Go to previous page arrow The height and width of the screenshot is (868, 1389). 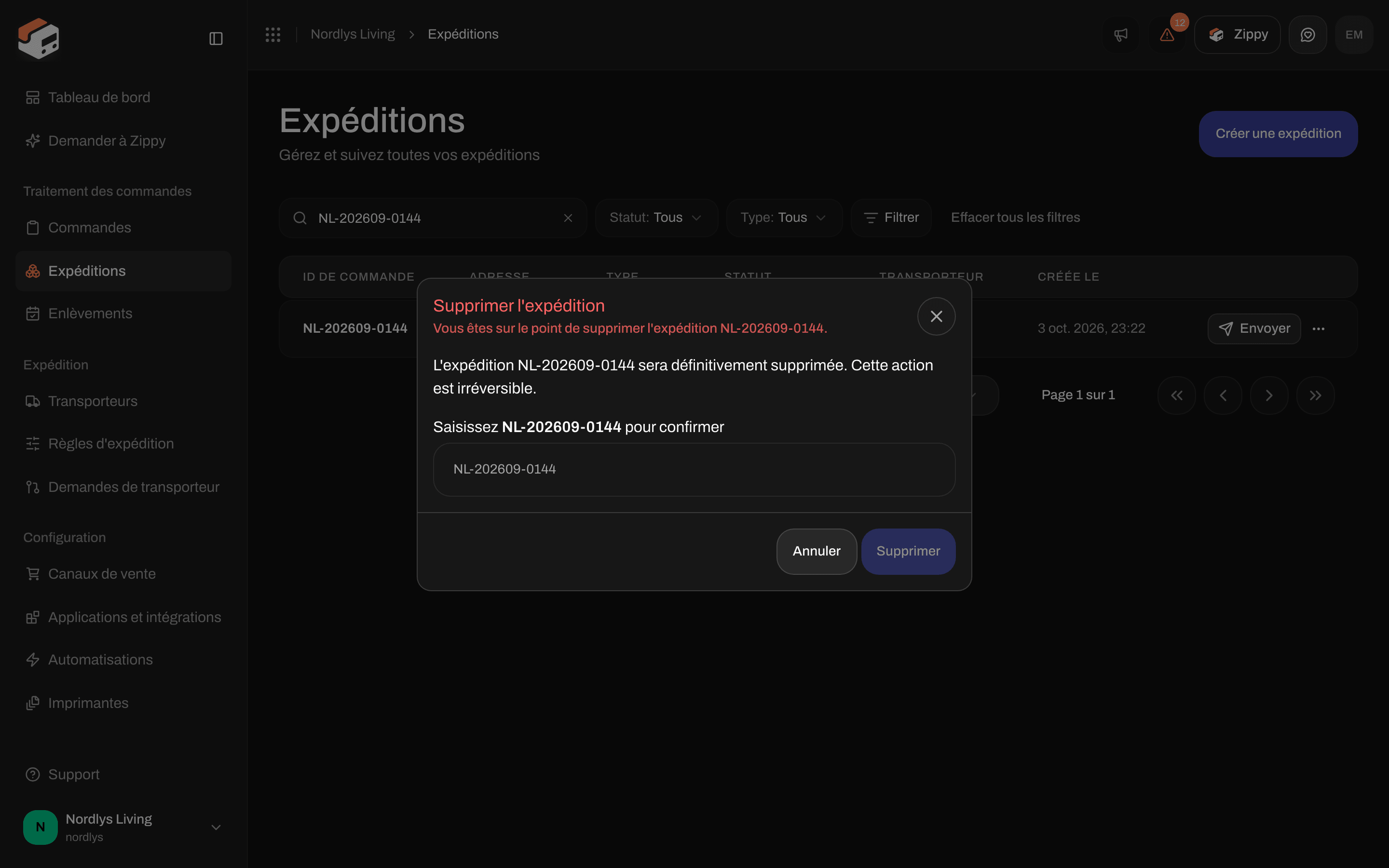1223,395
